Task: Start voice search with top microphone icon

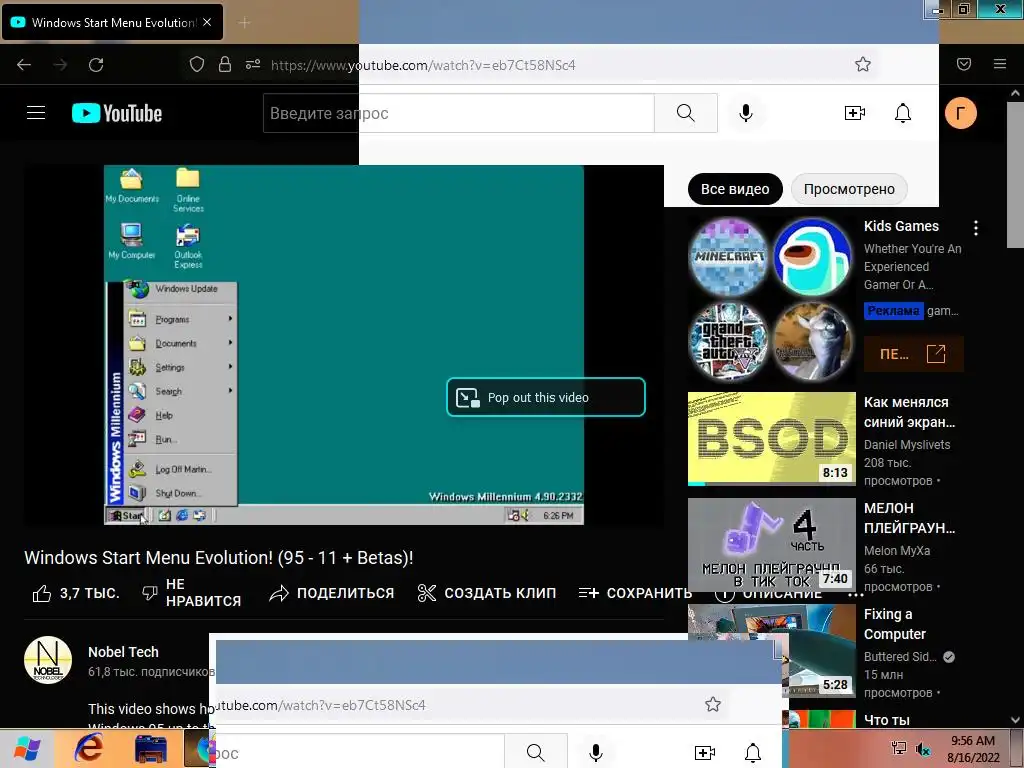Action: 746,113
